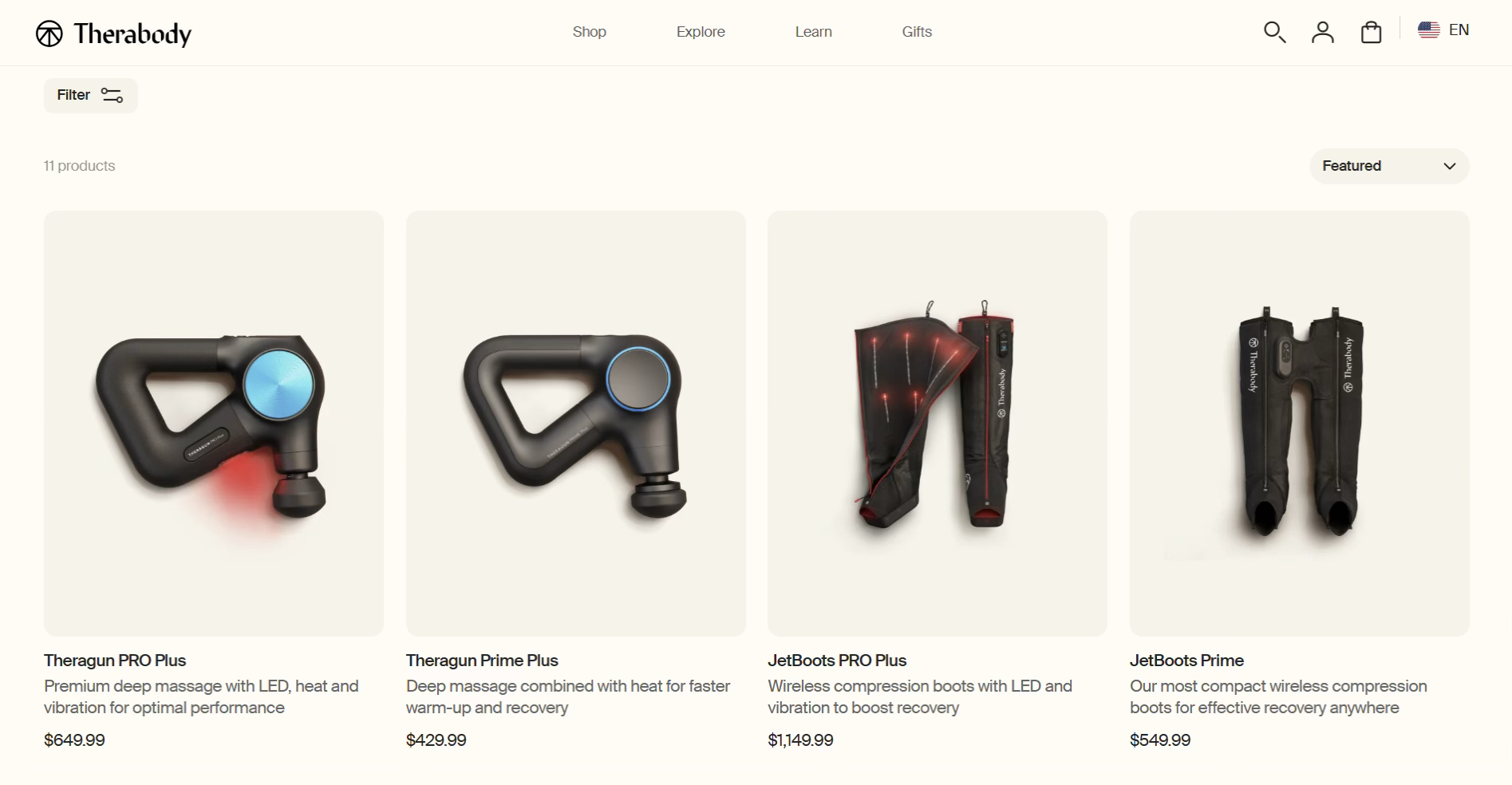Screen dimensions: 1512x785
Task: Open the Explore menu
Action: [x=701, y=32]
